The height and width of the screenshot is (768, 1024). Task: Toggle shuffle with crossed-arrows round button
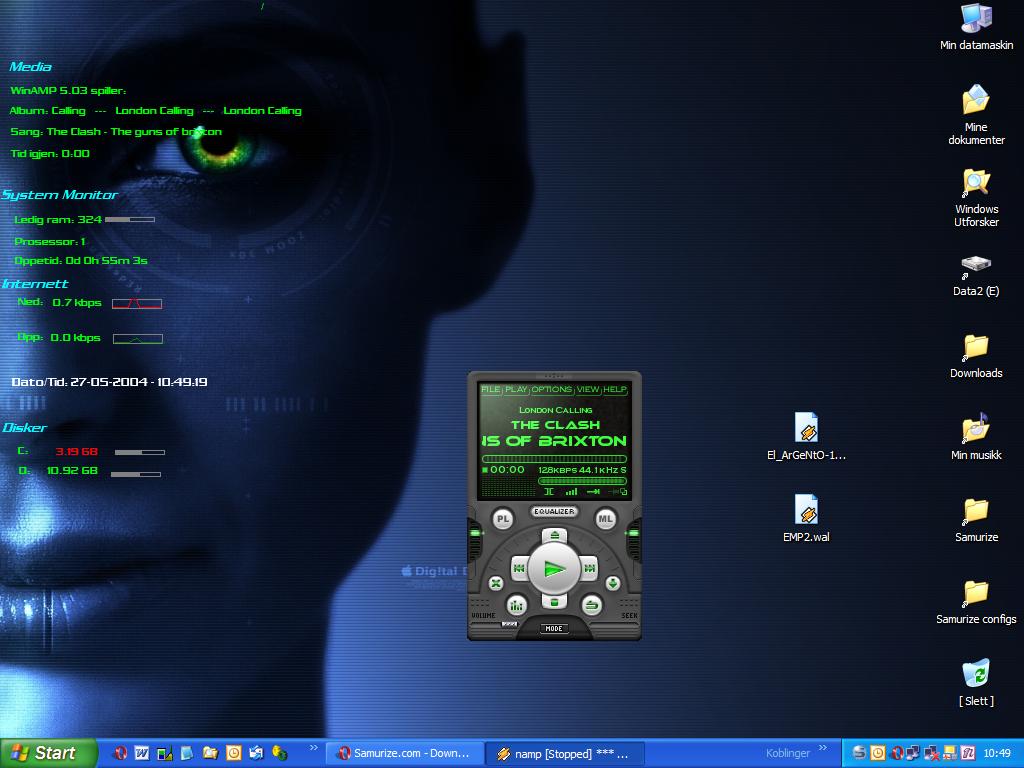coord(496,583)
